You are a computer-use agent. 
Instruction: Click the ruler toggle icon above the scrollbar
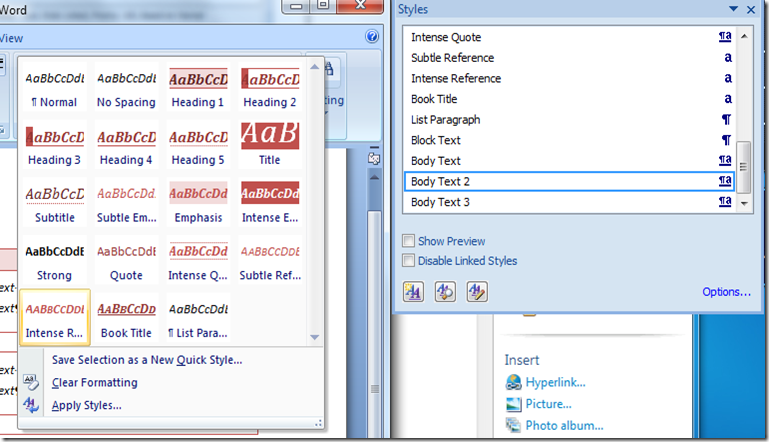pyautogui.click(x=374, y=158)
